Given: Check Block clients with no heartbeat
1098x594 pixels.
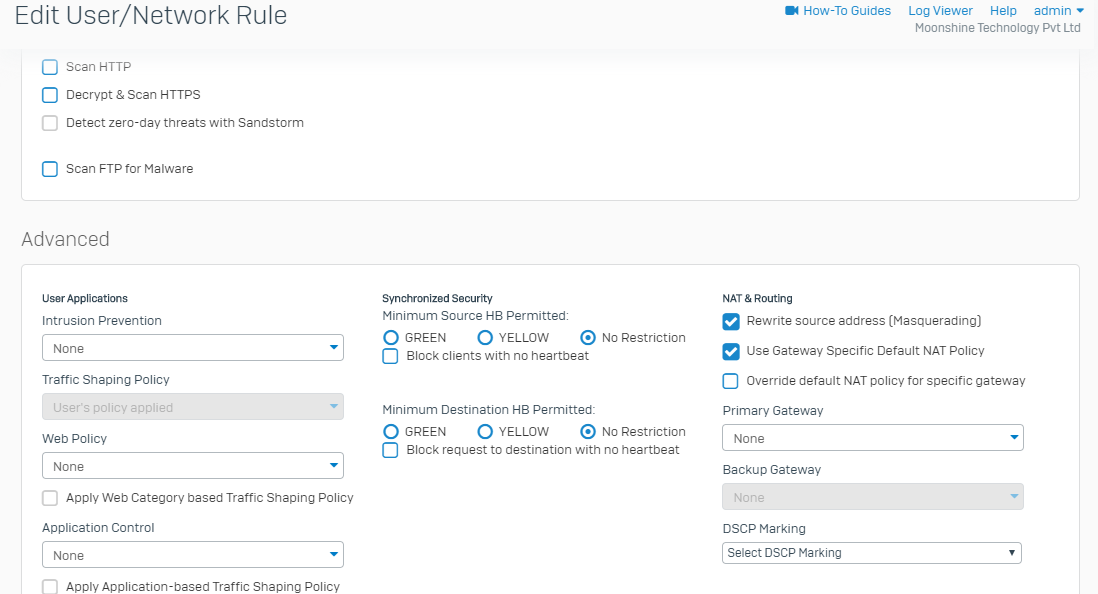Looking at the screenshot, I should pos(390,356).
